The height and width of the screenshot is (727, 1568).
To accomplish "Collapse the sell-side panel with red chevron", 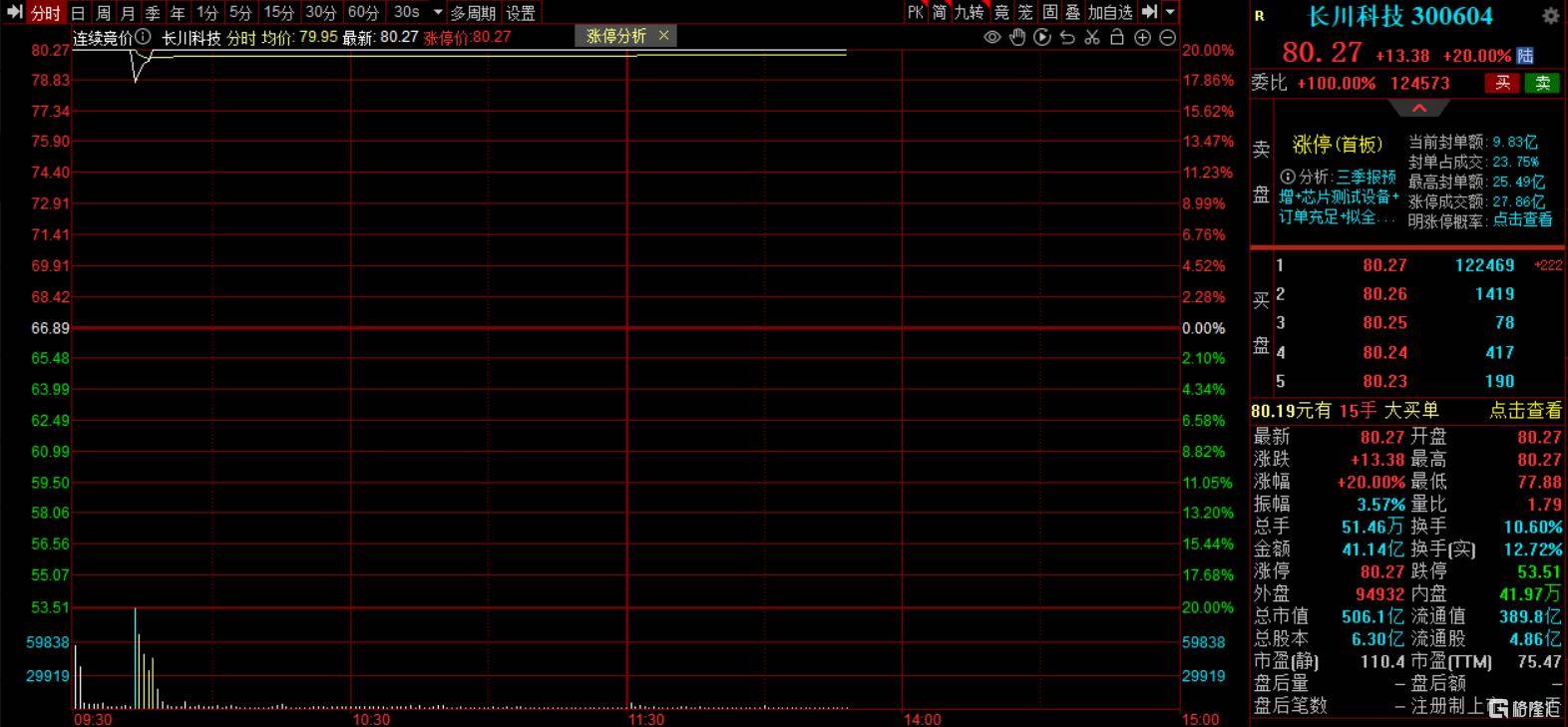I will coord(1419,108).
